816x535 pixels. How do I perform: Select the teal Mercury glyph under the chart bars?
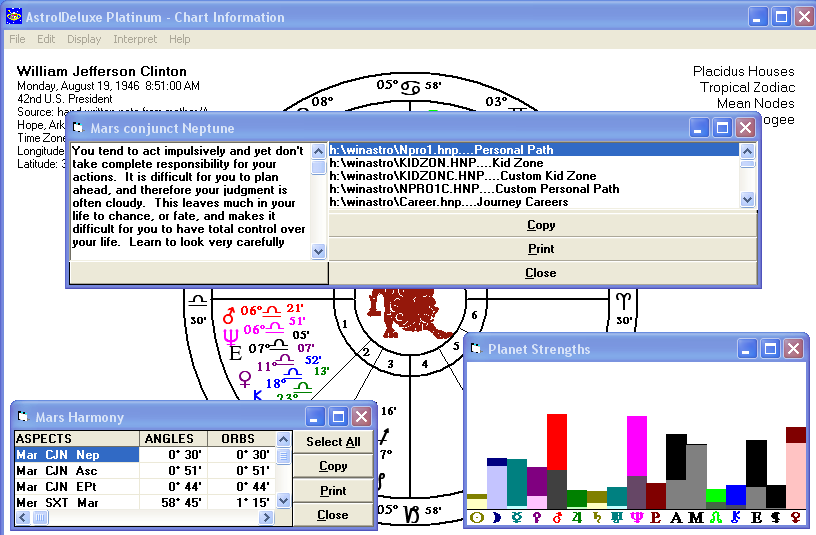[x=517, y=517]
